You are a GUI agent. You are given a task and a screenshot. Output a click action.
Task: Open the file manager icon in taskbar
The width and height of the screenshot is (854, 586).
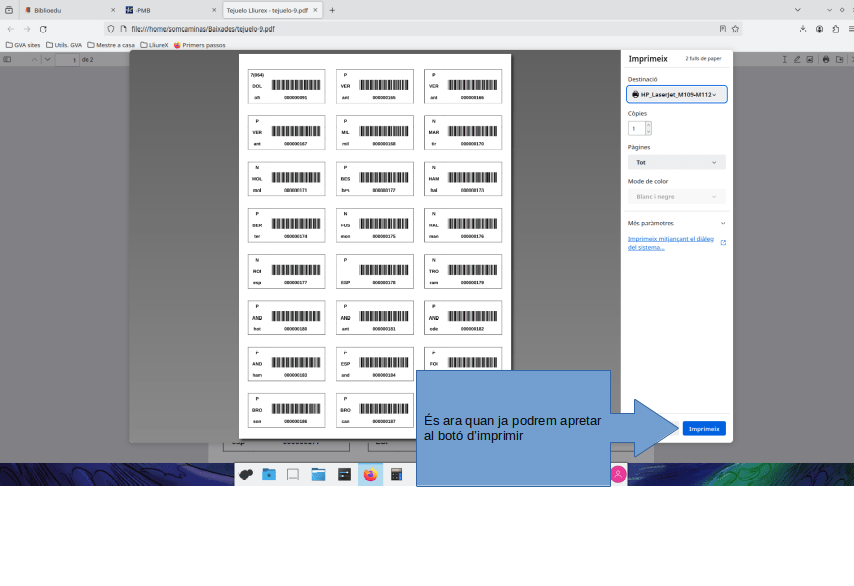coord(318,475)
